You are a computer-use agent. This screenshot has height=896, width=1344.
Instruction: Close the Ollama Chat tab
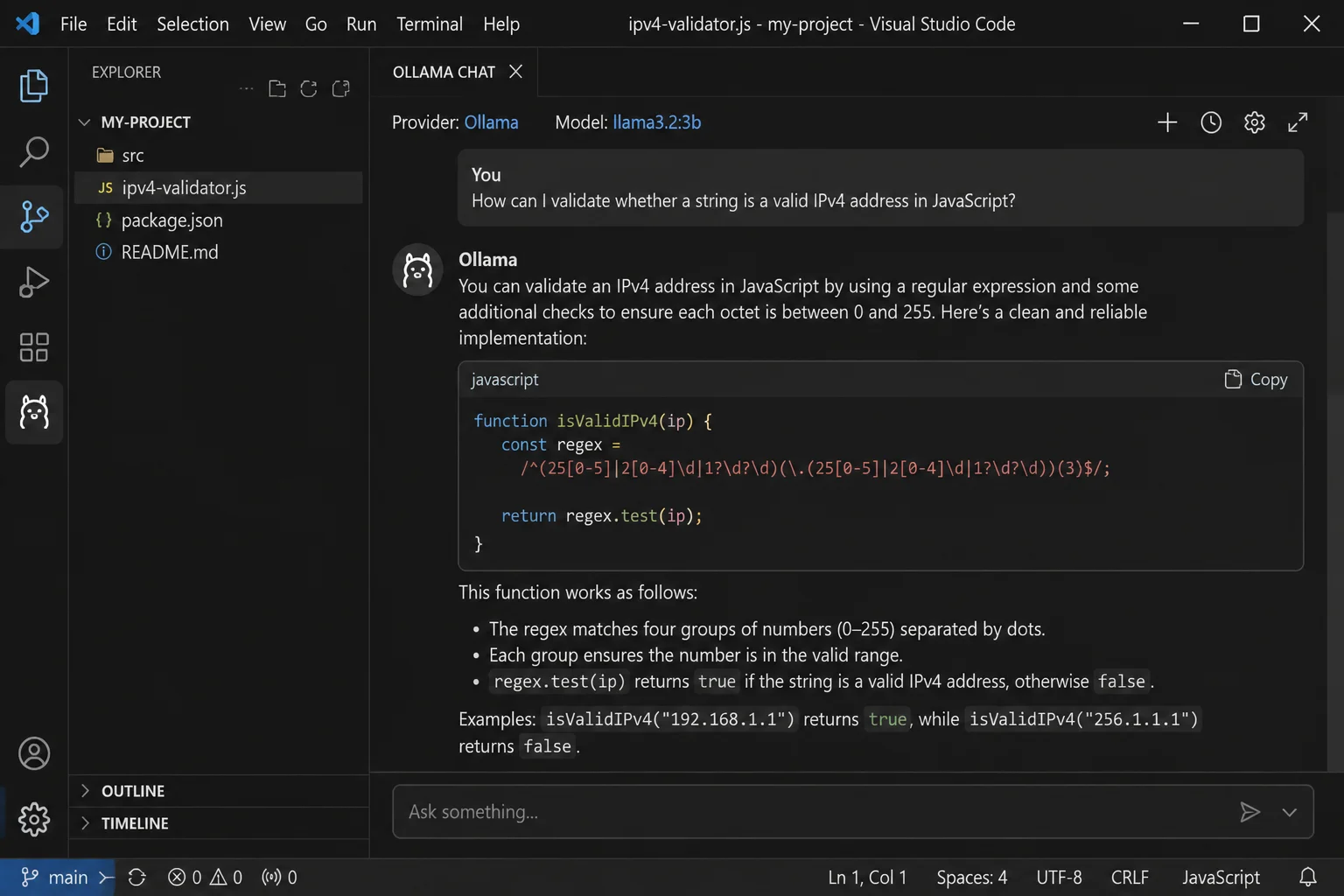[516, 72]
